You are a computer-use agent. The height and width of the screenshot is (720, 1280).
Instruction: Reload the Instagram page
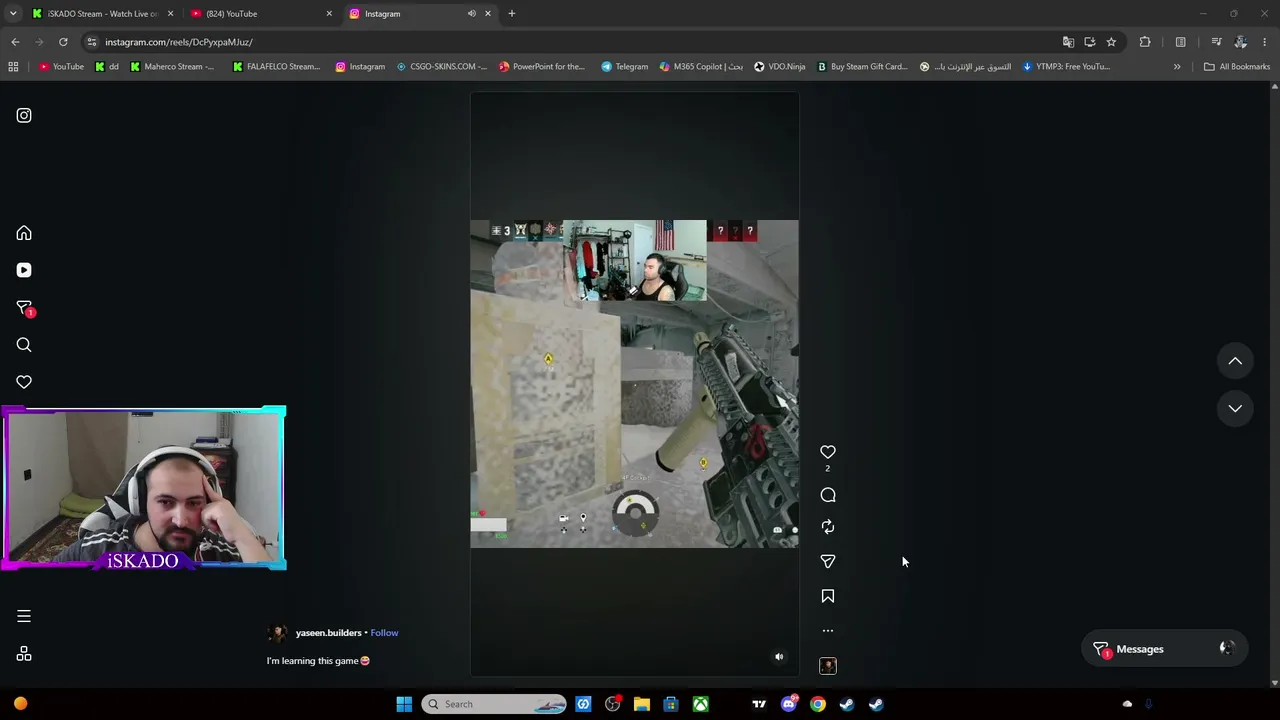63,42
